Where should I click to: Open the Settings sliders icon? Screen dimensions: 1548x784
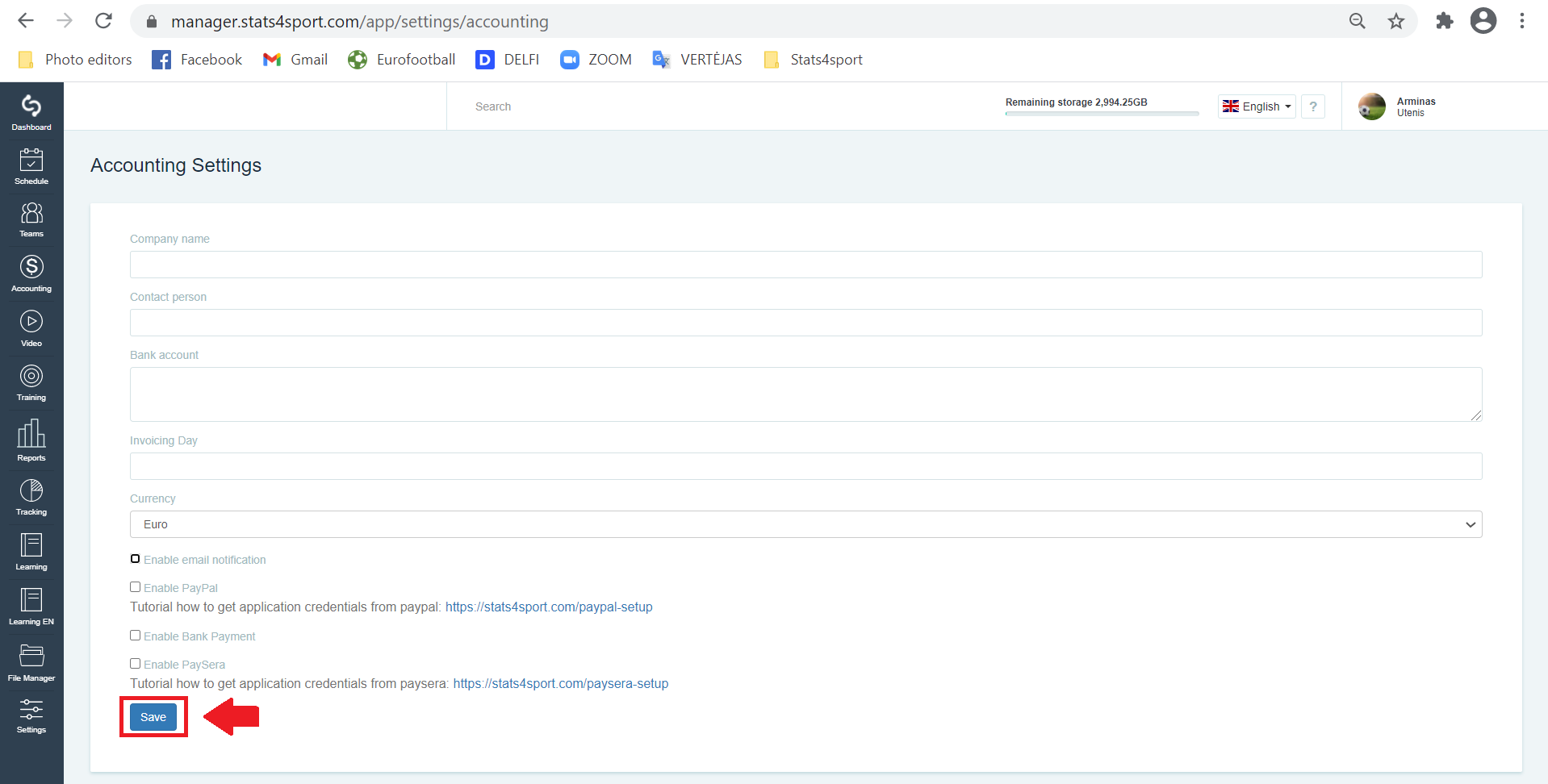[31, 715]
